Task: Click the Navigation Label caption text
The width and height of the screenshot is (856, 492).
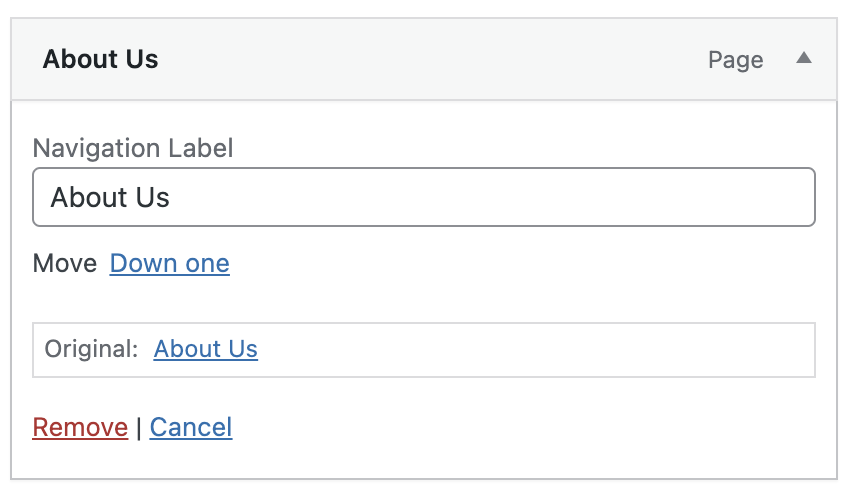Action: pos(133,149)
